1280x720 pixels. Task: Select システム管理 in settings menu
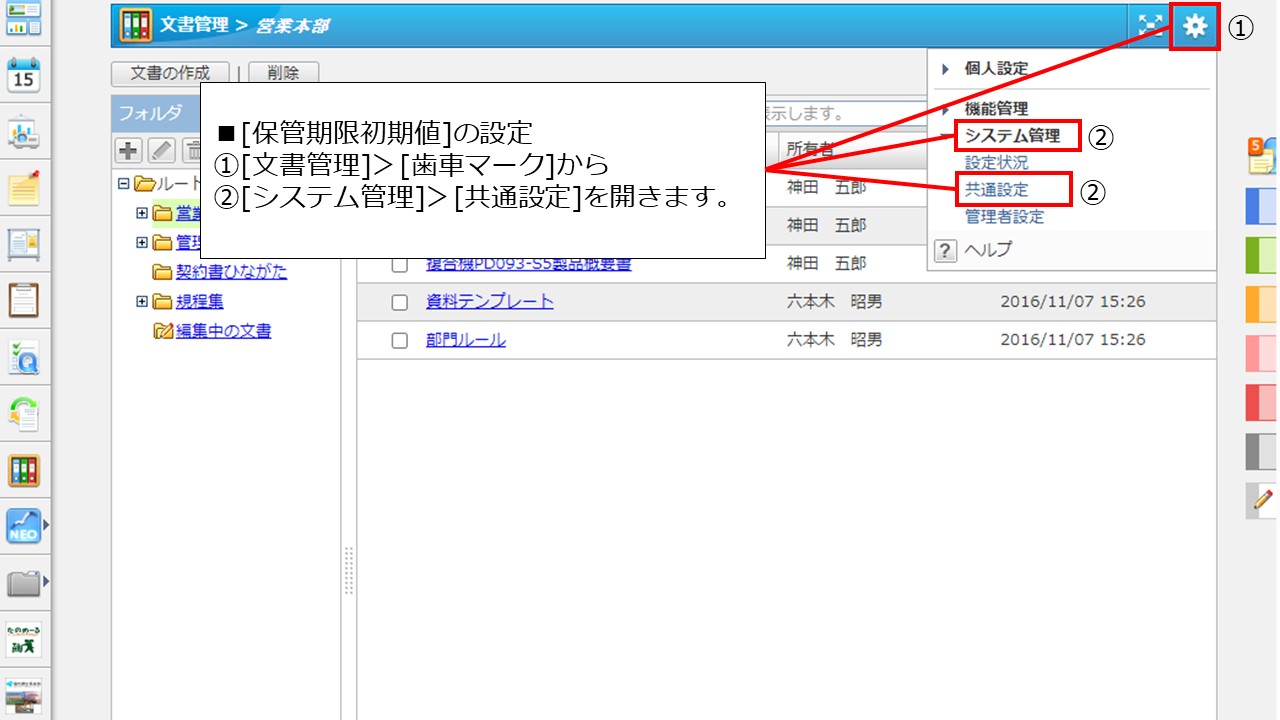(1014, 134)
